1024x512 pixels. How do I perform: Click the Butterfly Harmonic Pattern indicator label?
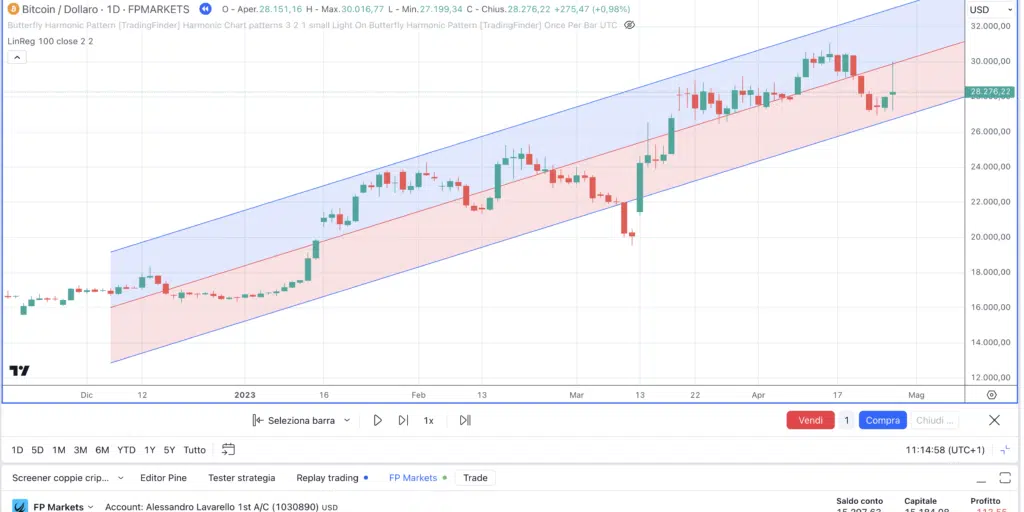[312, 25]
